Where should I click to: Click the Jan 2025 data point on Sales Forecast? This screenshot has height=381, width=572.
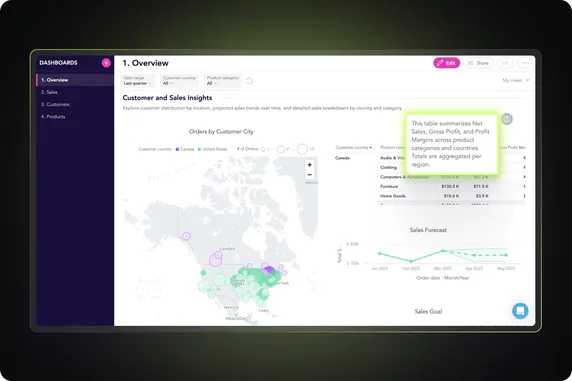[380, 253]
